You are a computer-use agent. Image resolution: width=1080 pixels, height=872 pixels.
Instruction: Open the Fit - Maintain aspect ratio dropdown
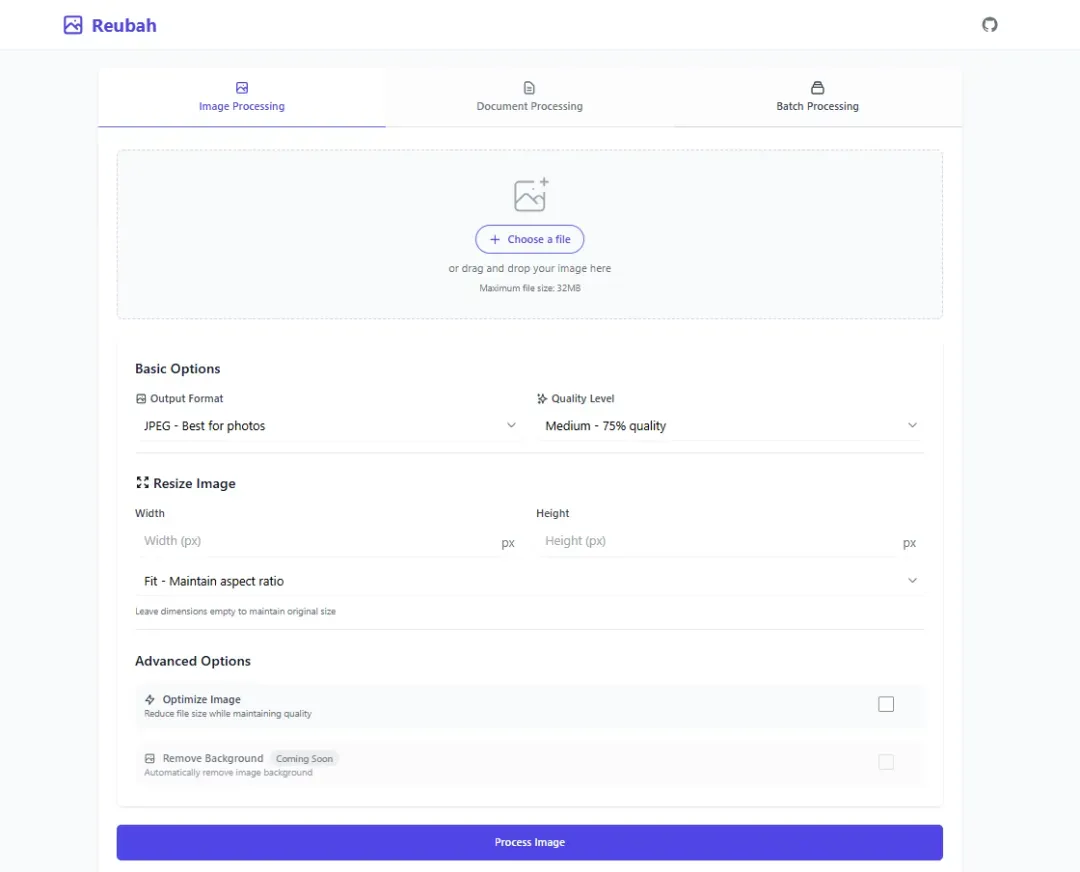pos(529,581)
